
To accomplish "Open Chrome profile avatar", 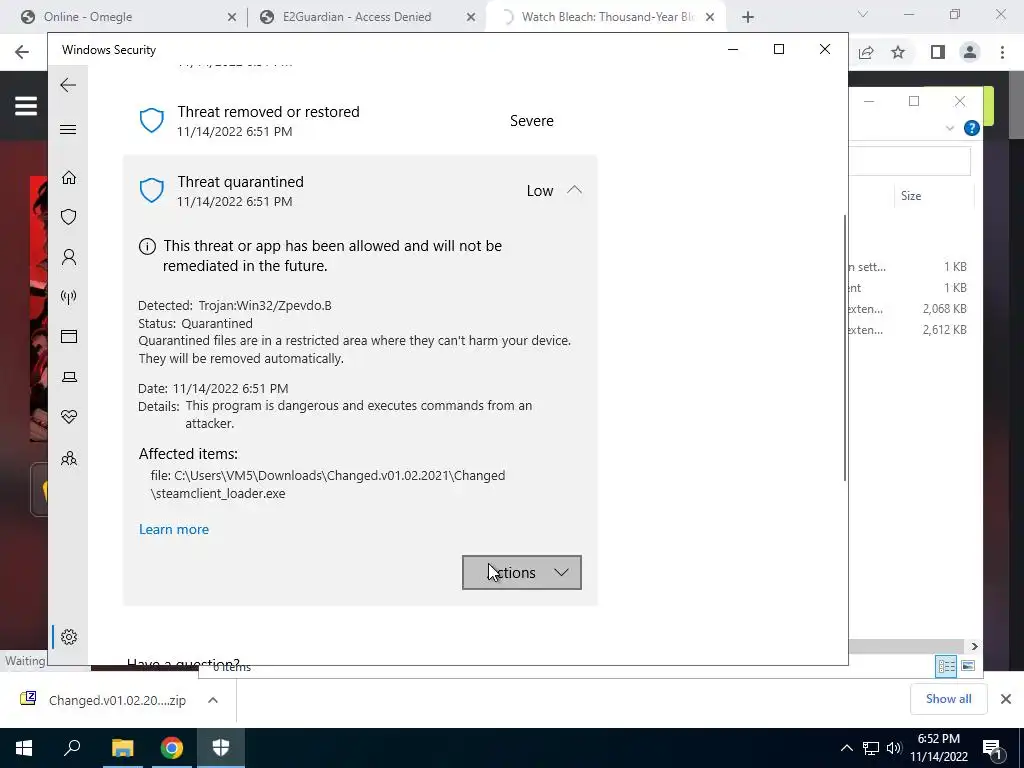I will [970, 52].
